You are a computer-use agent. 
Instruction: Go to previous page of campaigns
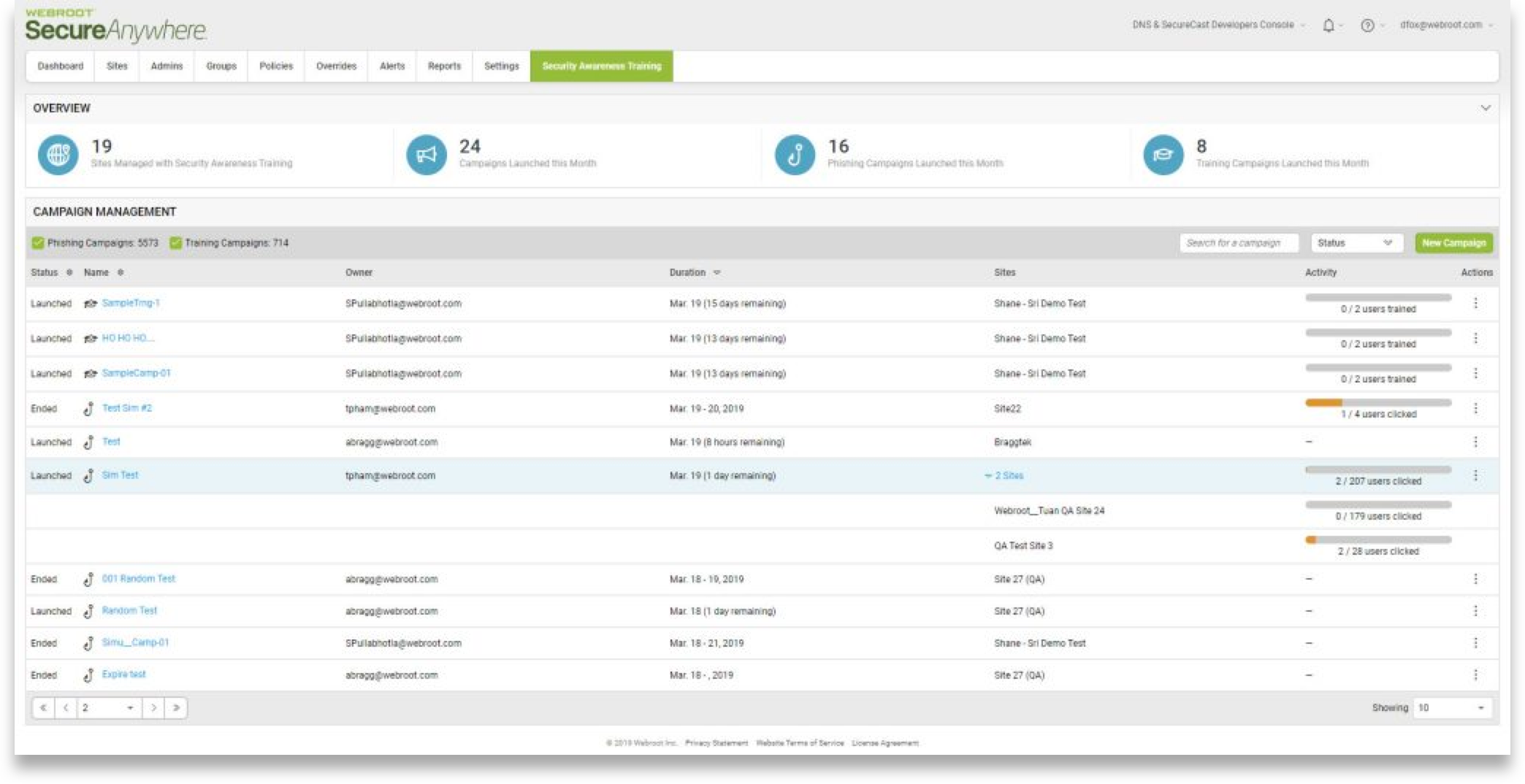pos(66,707)
